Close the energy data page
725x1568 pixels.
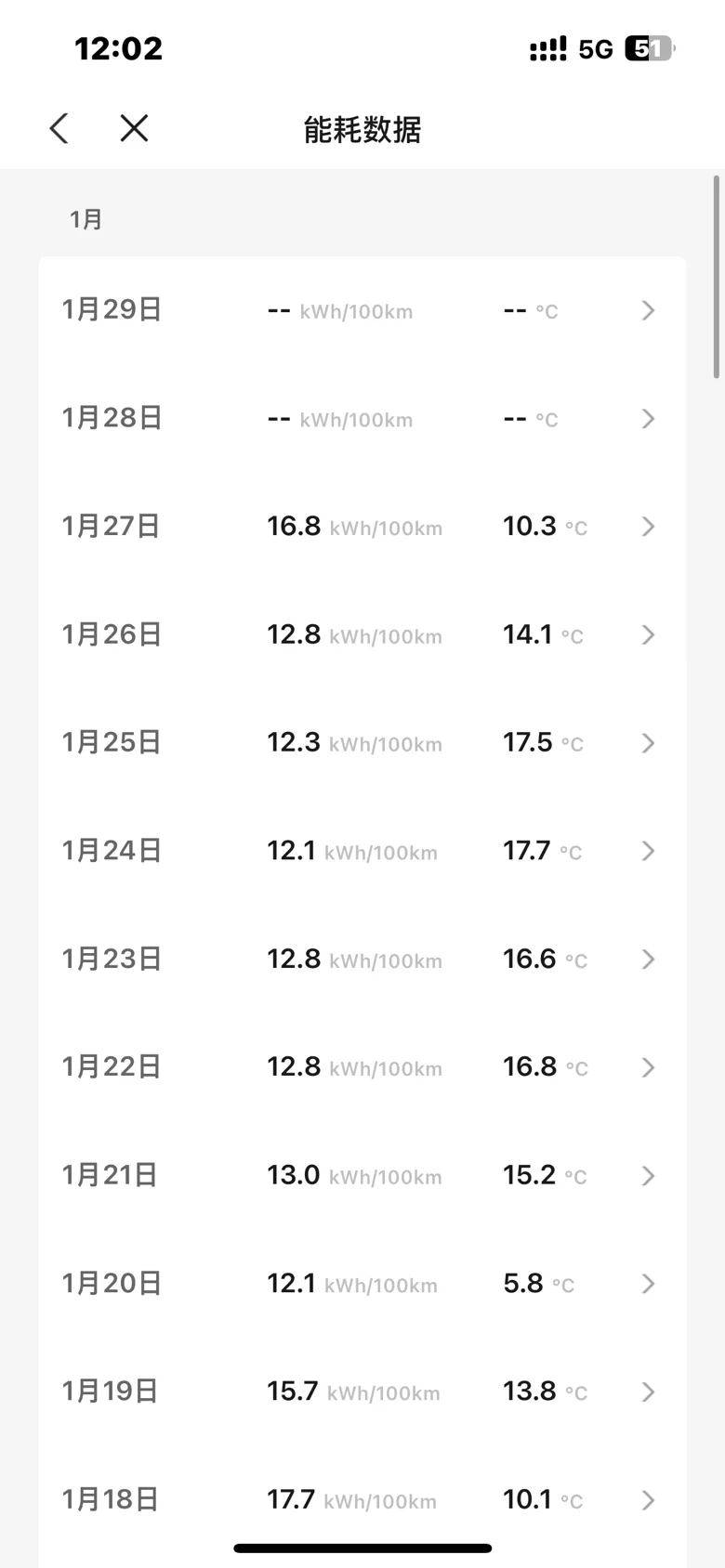pyautogui.click(x=134, y=128)
